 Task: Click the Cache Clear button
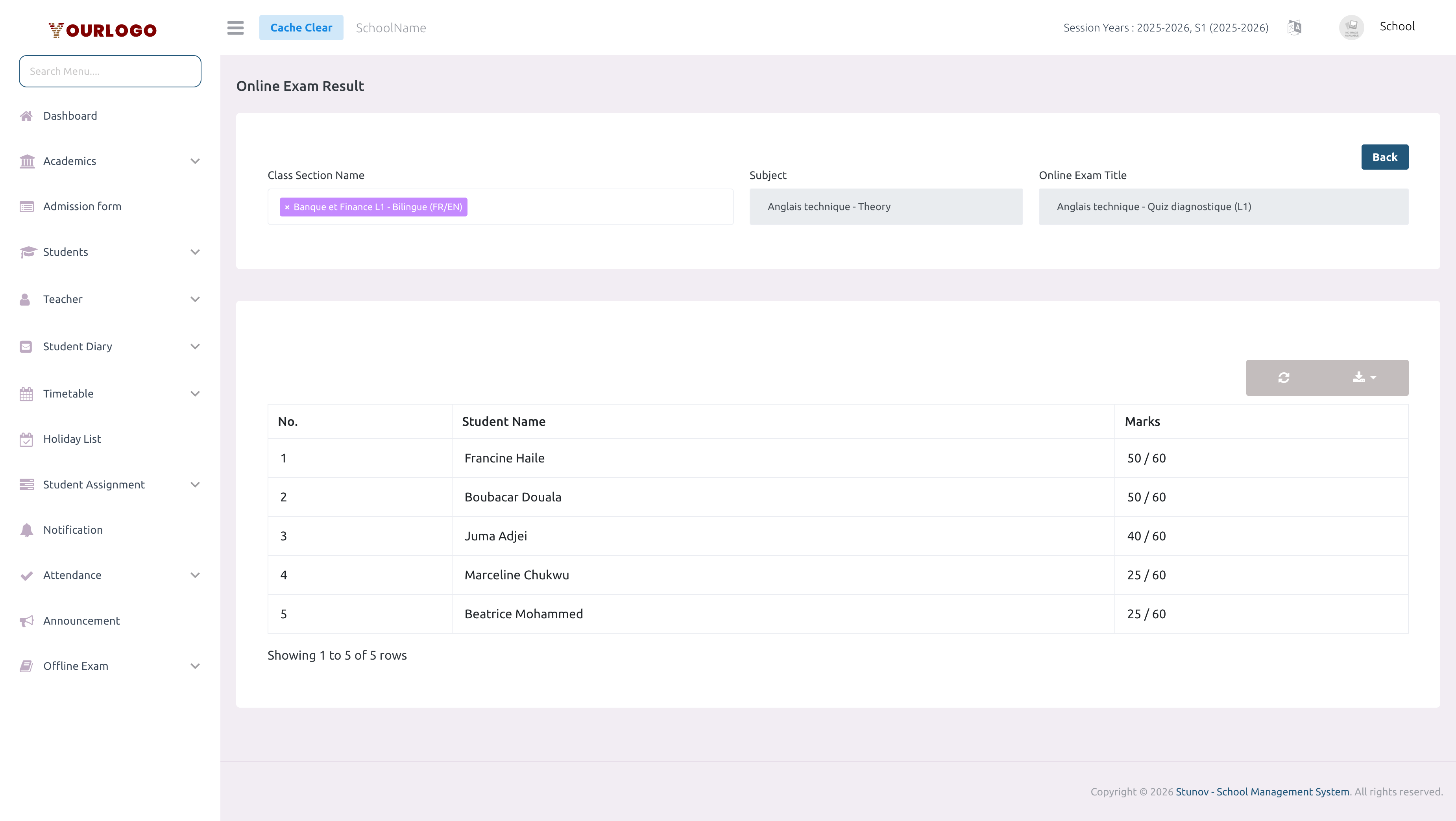click(x=301, y=27)
